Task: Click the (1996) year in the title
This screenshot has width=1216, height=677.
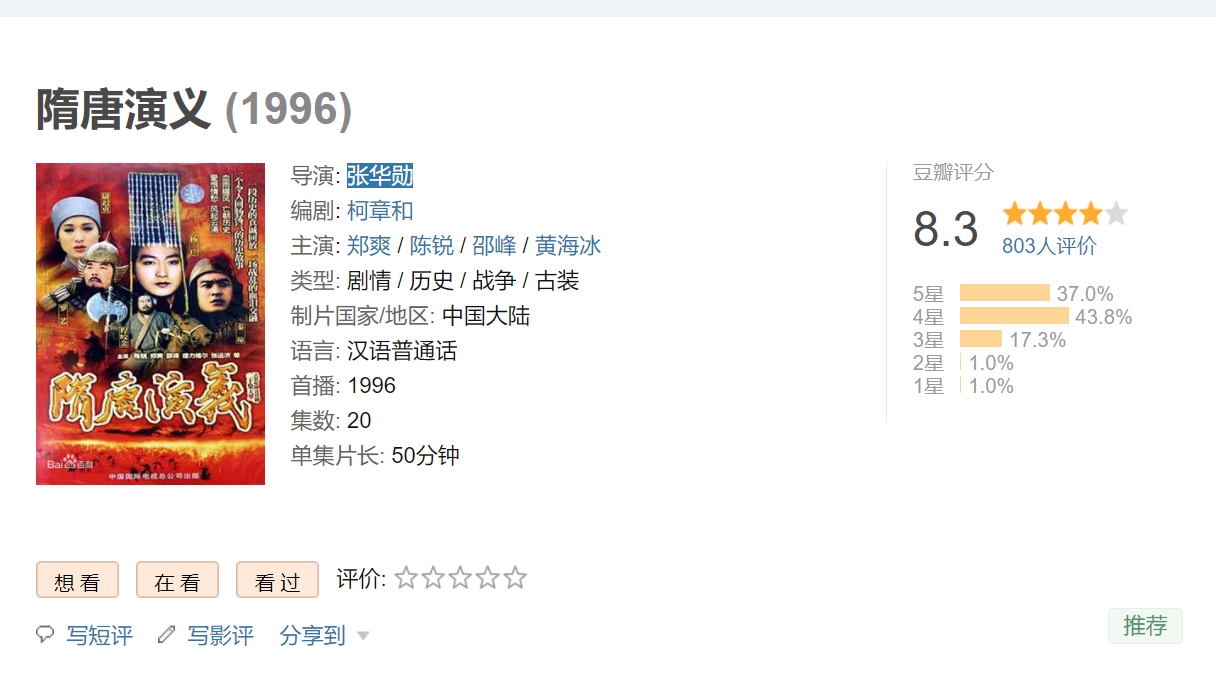Action: click(289, 110)
